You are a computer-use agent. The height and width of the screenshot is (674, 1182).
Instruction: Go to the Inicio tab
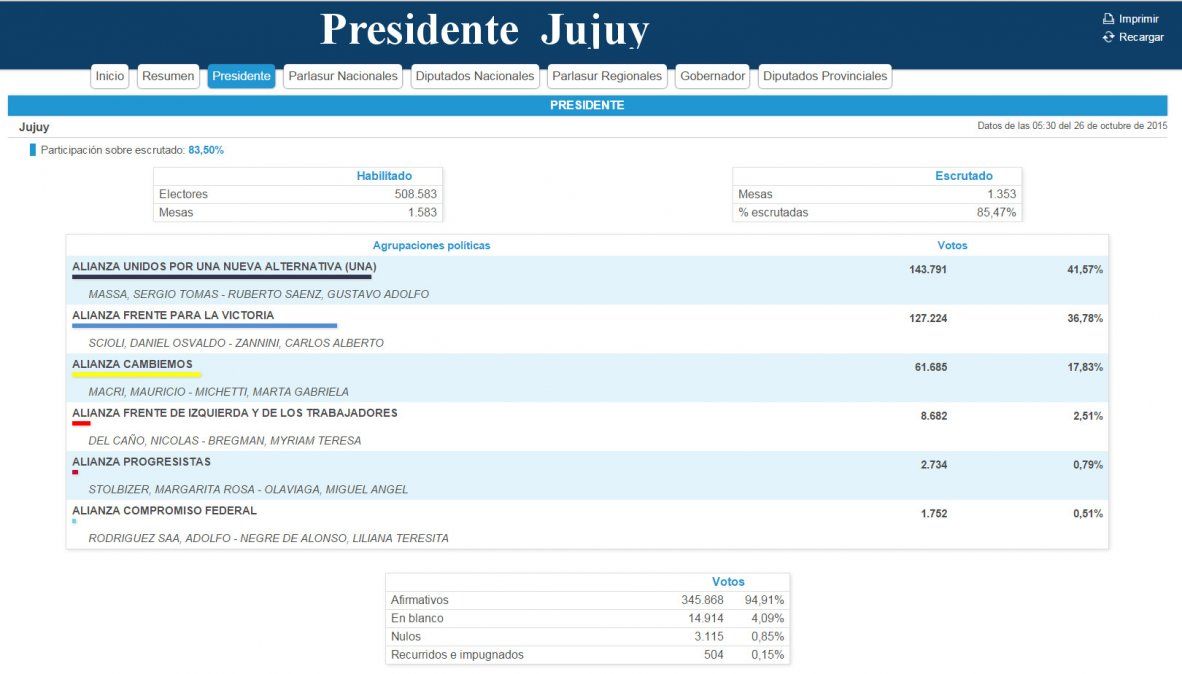point(110,76)
